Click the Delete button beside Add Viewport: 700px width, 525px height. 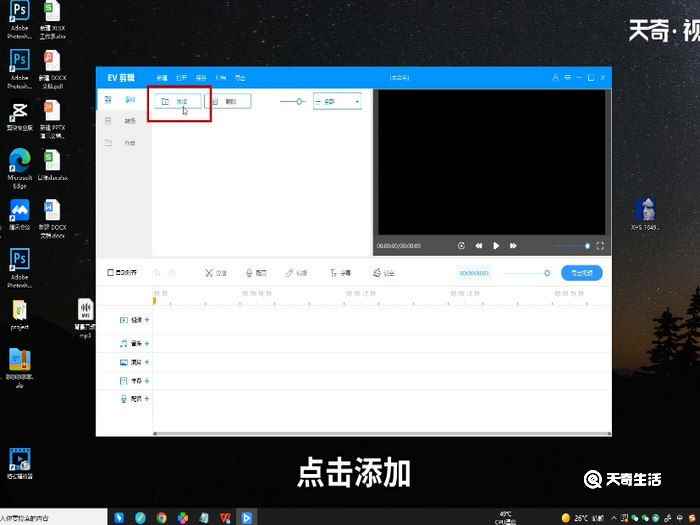227,101
